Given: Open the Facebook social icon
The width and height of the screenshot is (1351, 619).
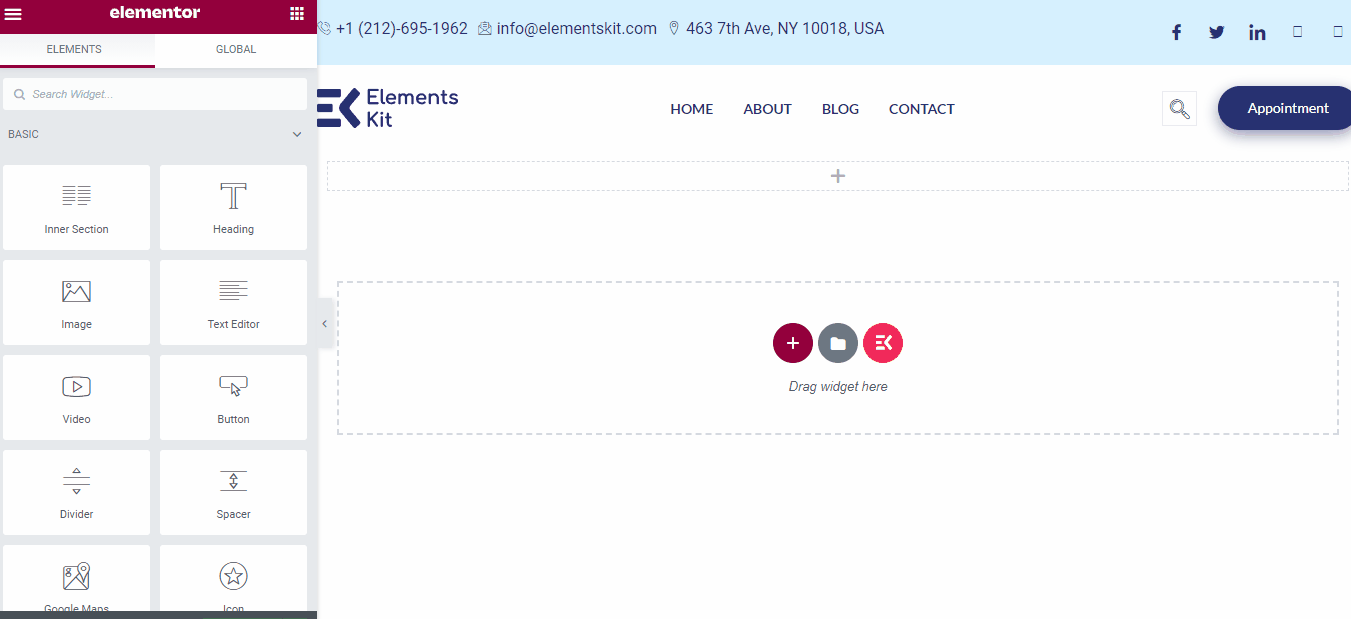Looking at the screenshot, I should (1176, 32).
